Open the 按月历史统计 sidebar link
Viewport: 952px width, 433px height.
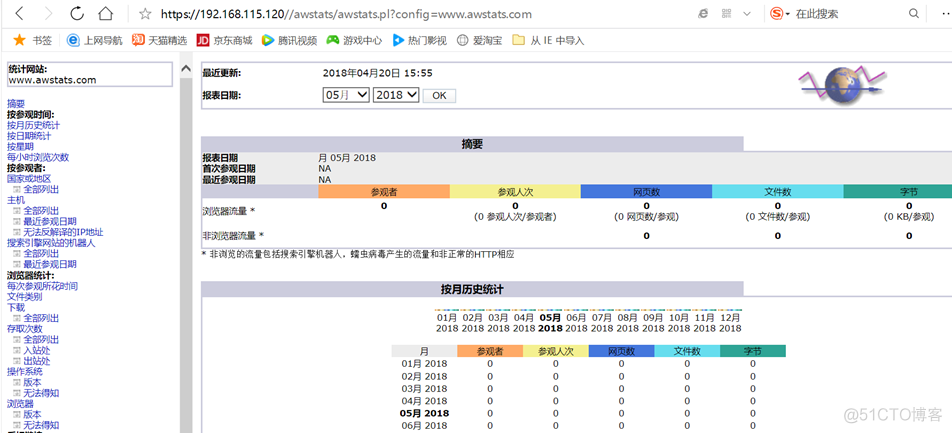[33, 125]
